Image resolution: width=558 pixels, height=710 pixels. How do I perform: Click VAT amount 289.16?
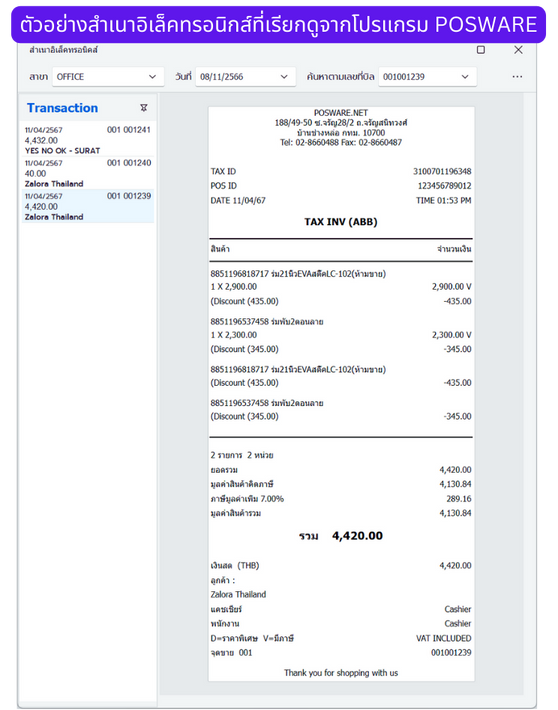coord(458,499)
